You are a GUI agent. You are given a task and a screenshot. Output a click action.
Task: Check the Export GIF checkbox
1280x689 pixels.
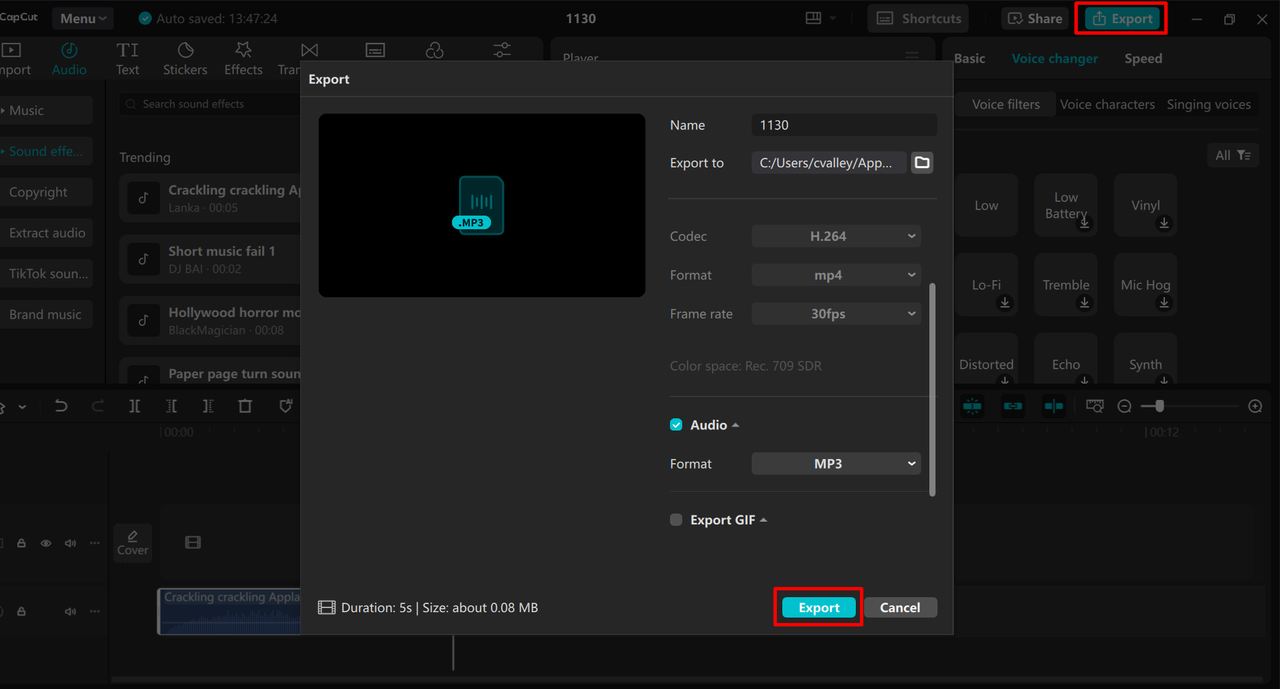tap(676, 520)
